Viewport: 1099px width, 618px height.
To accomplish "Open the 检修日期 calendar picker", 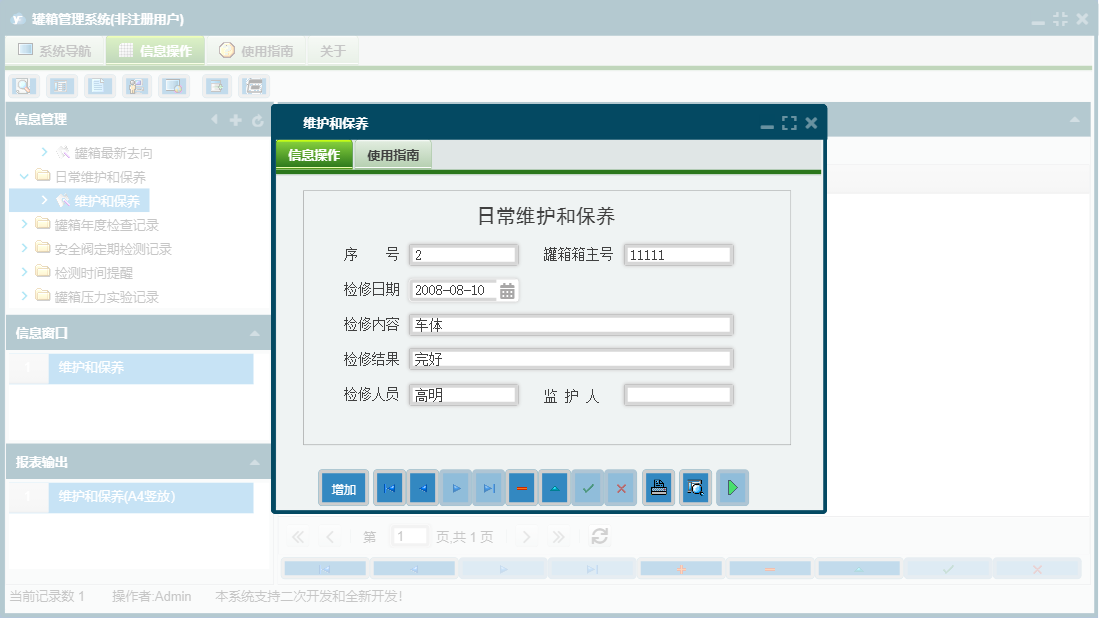I will click(x=508, y=290).
